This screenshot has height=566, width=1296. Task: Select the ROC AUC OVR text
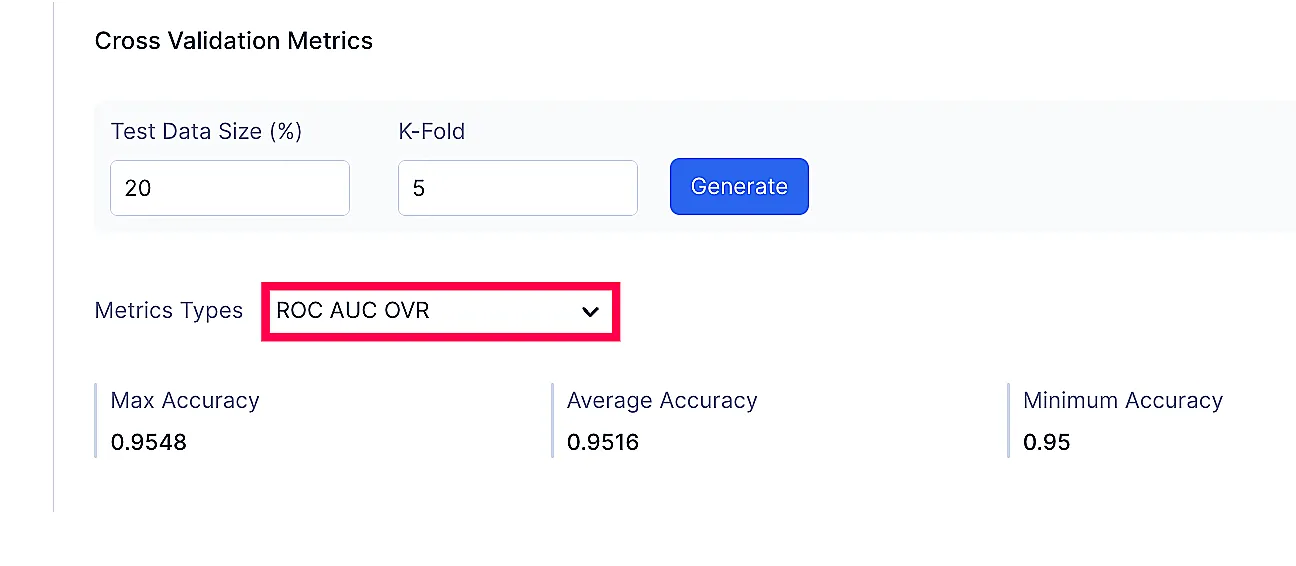(x=353, y=310)
